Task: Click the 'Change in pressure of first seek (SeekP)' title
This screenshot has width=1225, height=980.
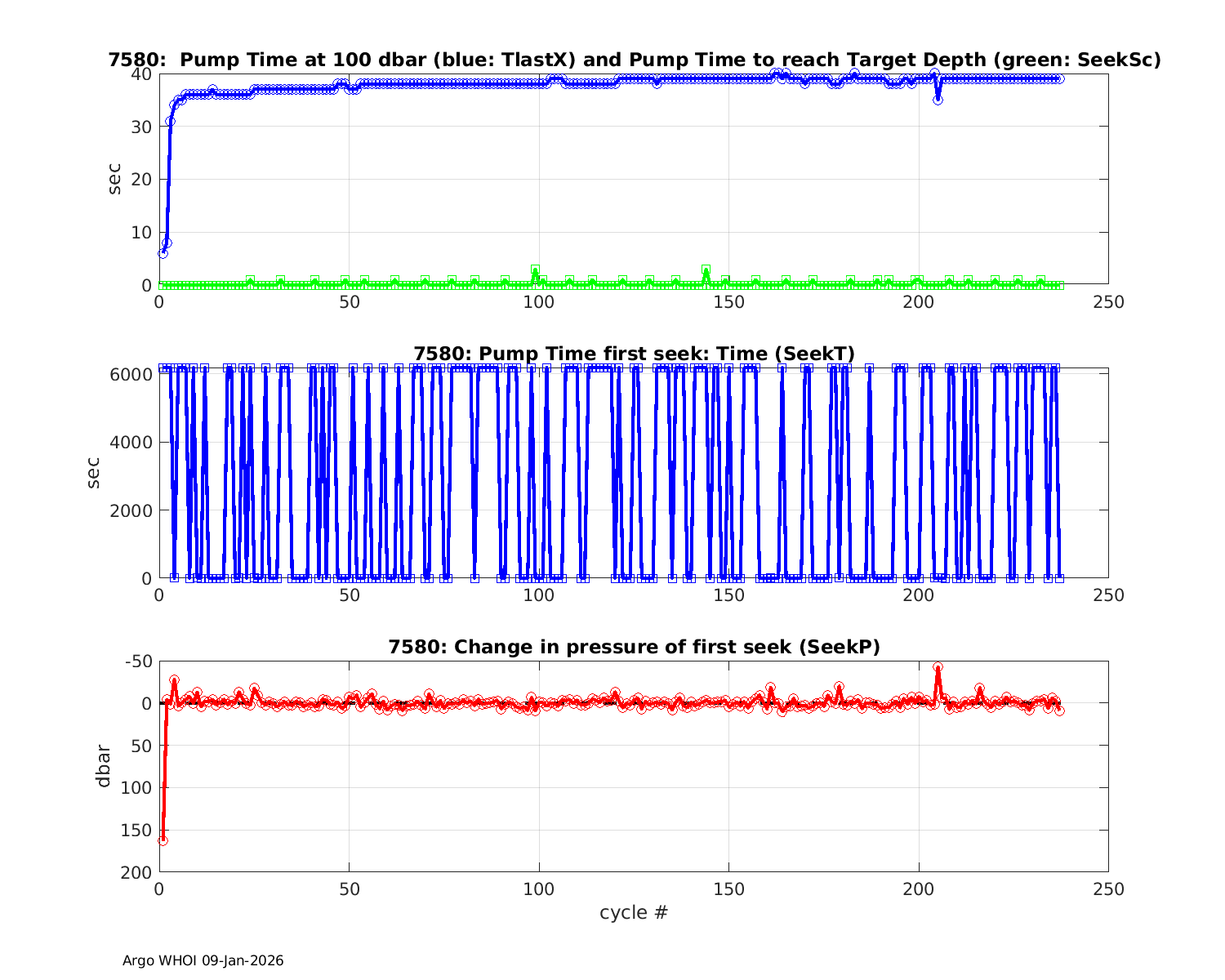Action: [634, 647]
